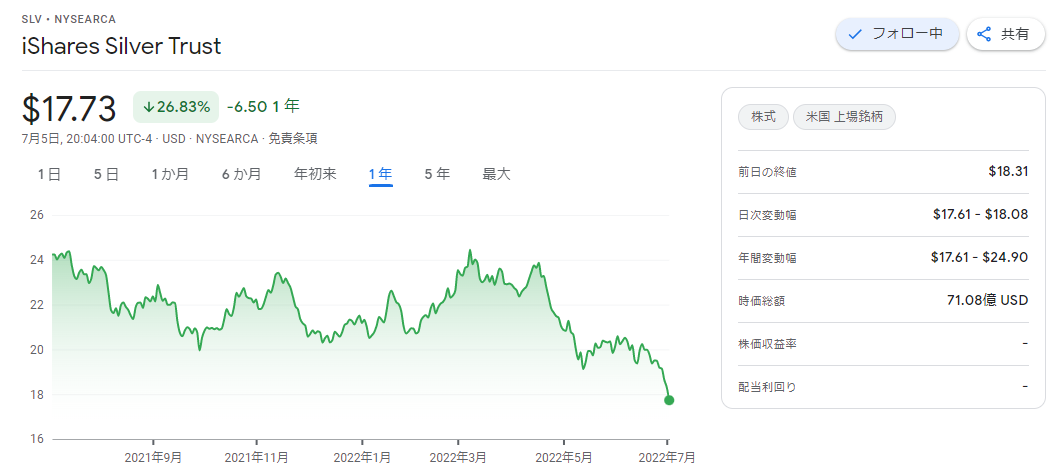Image resolution: width=1063 pixels, height=473 pixels.
Task: Click the $18.31 previous close value
Action: click(x=1009, y=171)
